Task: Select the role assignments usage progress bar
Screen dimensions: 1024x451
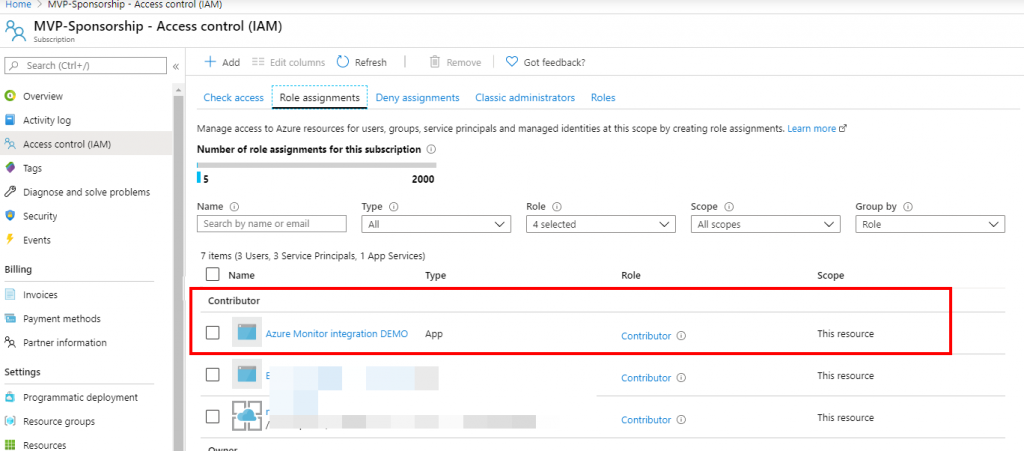Action: pyautogui.click(x=317, y=165)
